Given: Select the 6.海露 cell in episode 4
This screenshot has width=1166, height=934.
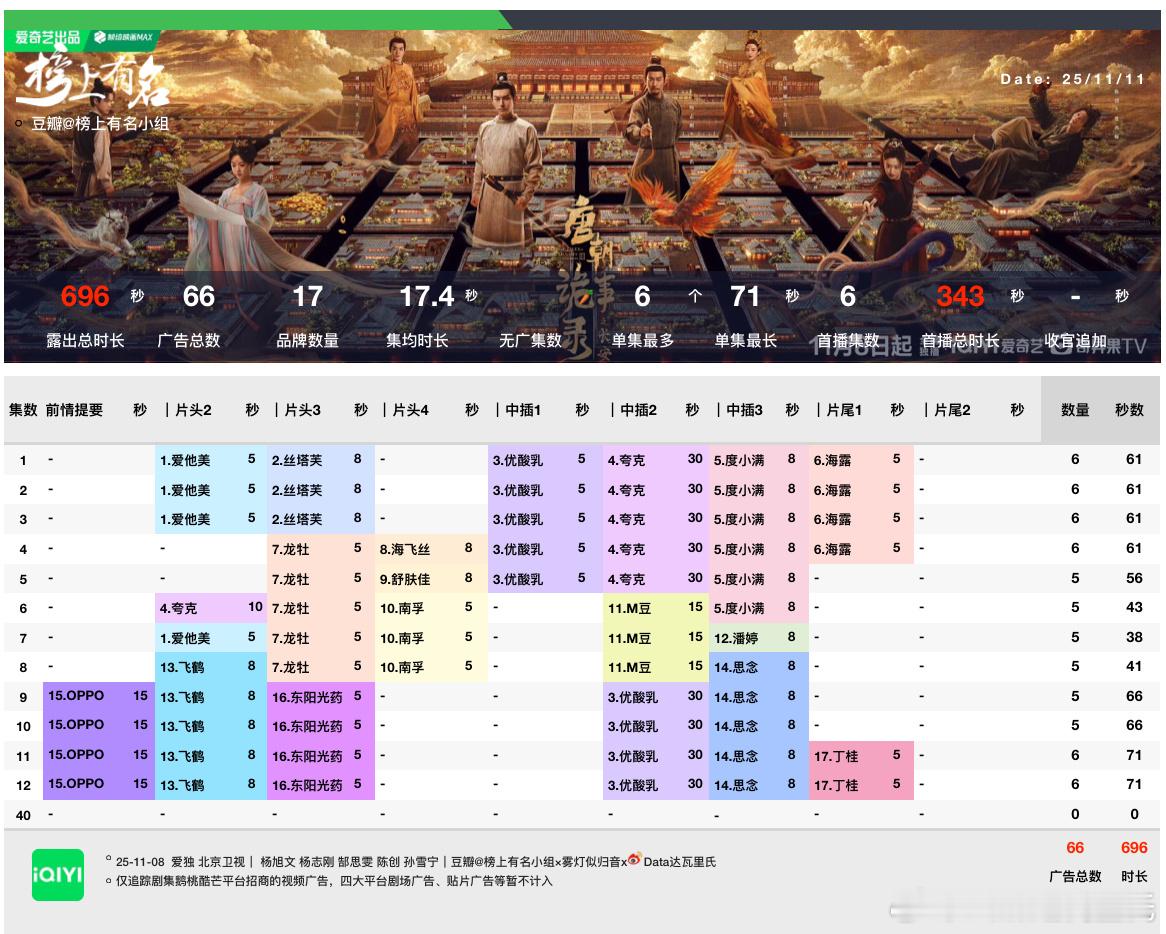Looking at the screenshot, I should tap(861, 549).
